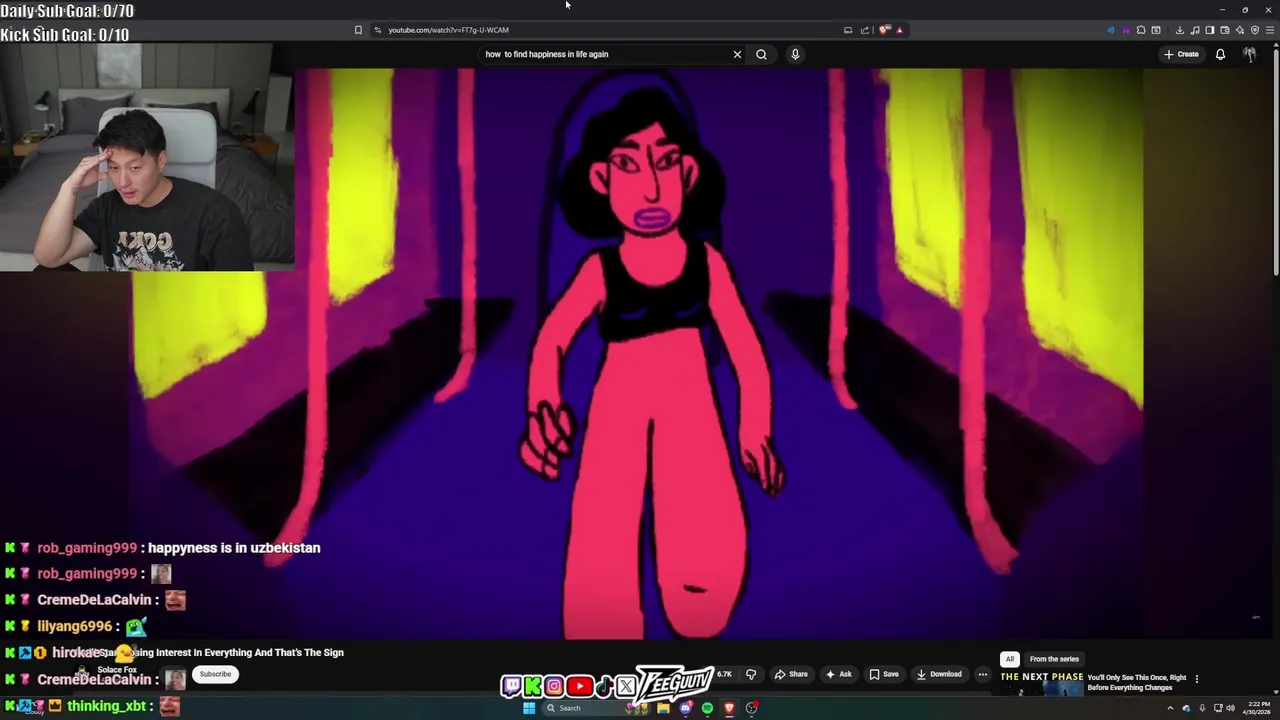The height and width of the screenshot is (720, 1280).
Task: Like the video showing 6.7K
Action: (722, 674)
